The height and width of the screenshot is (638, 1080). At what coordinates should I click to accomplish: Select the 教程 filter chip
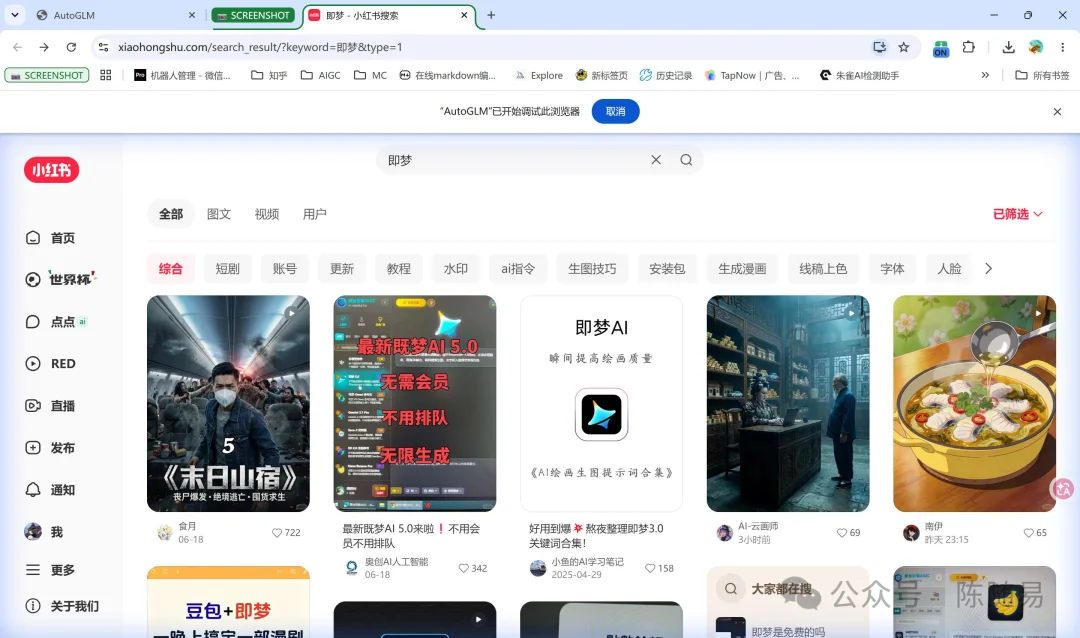[x=399, y=269]
